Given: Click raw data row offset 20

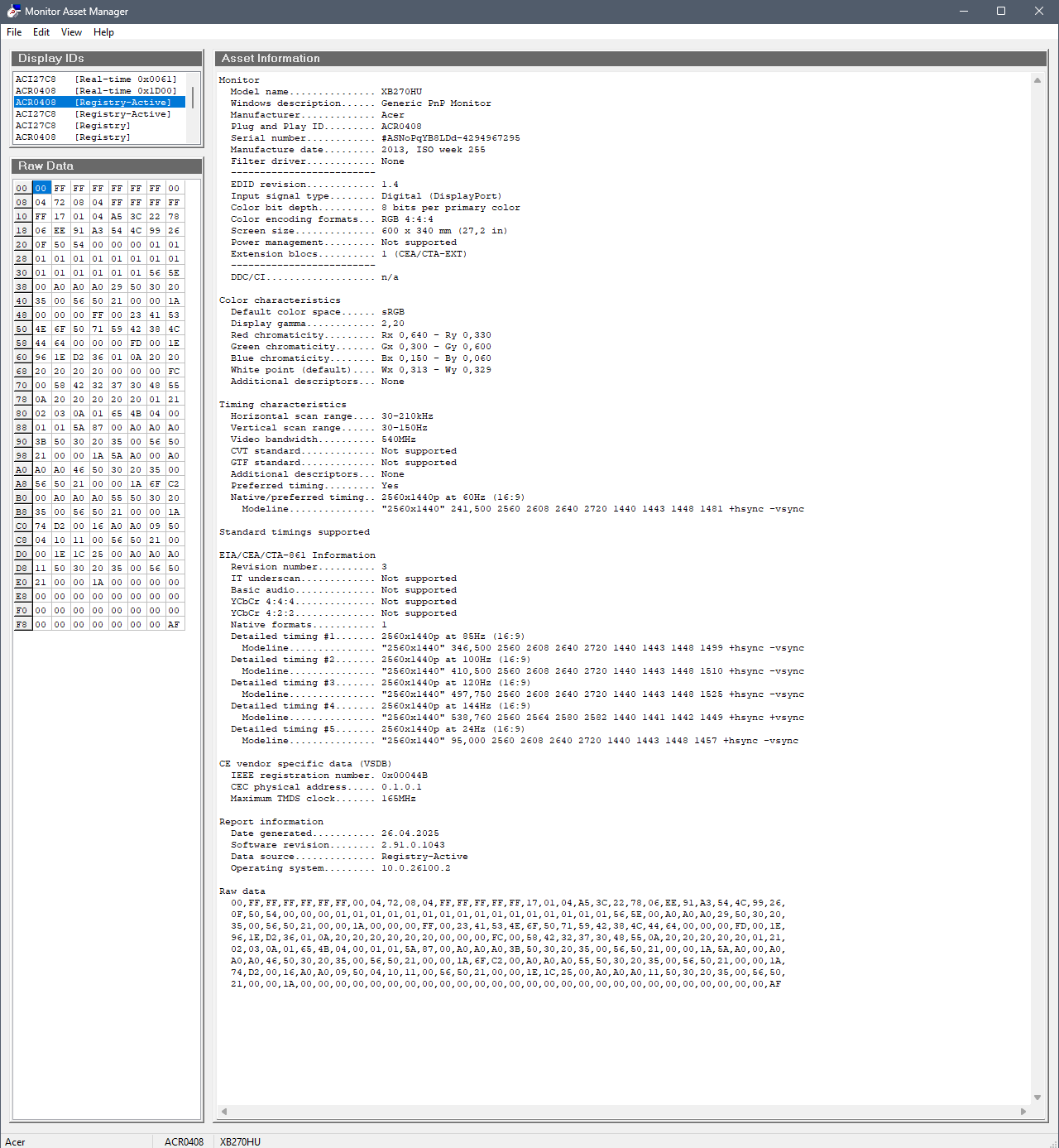Looking at the screenshot, I should coord(22,245).
